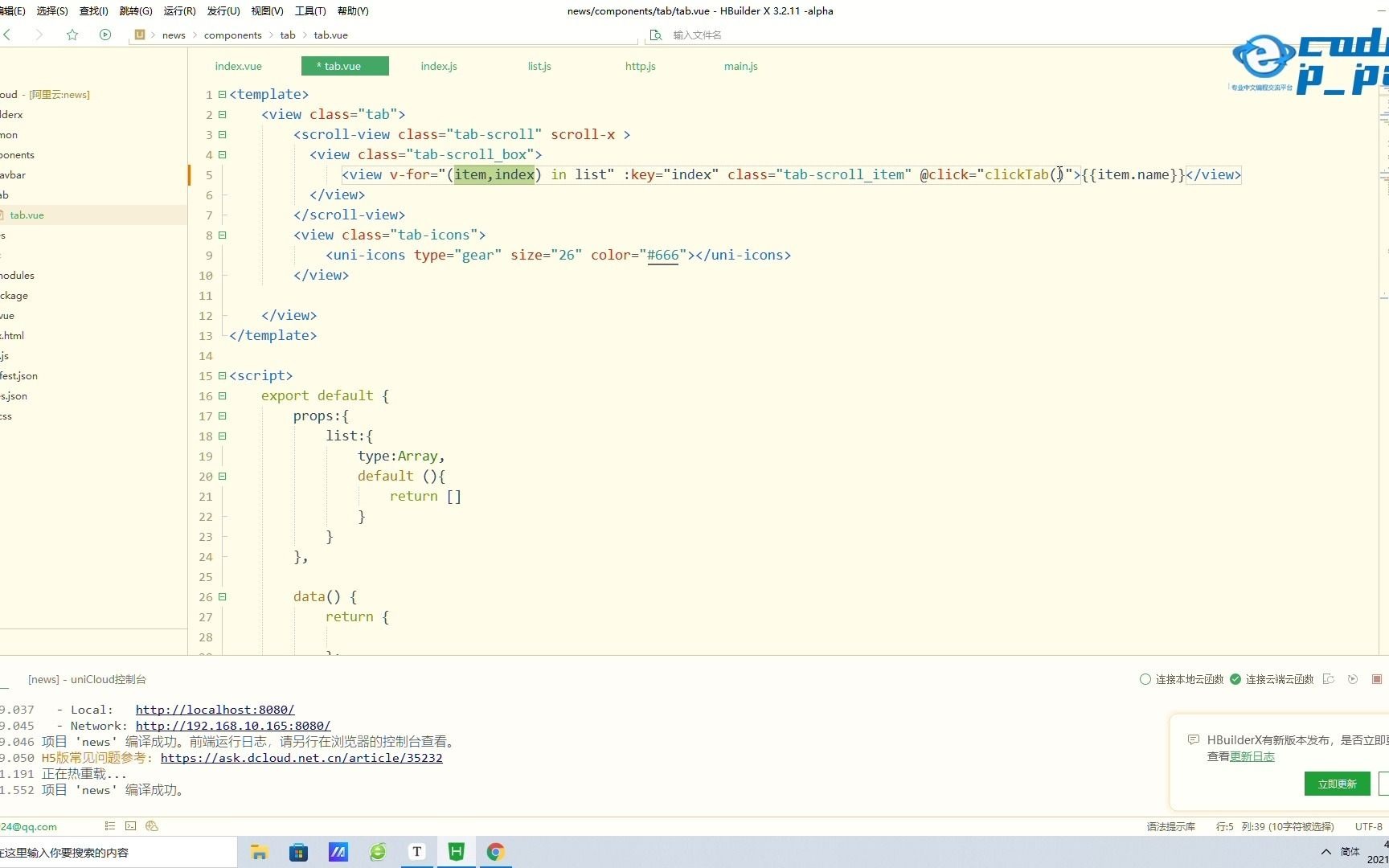Viewport: 1389px width, 868px height.
Task: Collapse the props fold at line 17
Action: (222, 416)
